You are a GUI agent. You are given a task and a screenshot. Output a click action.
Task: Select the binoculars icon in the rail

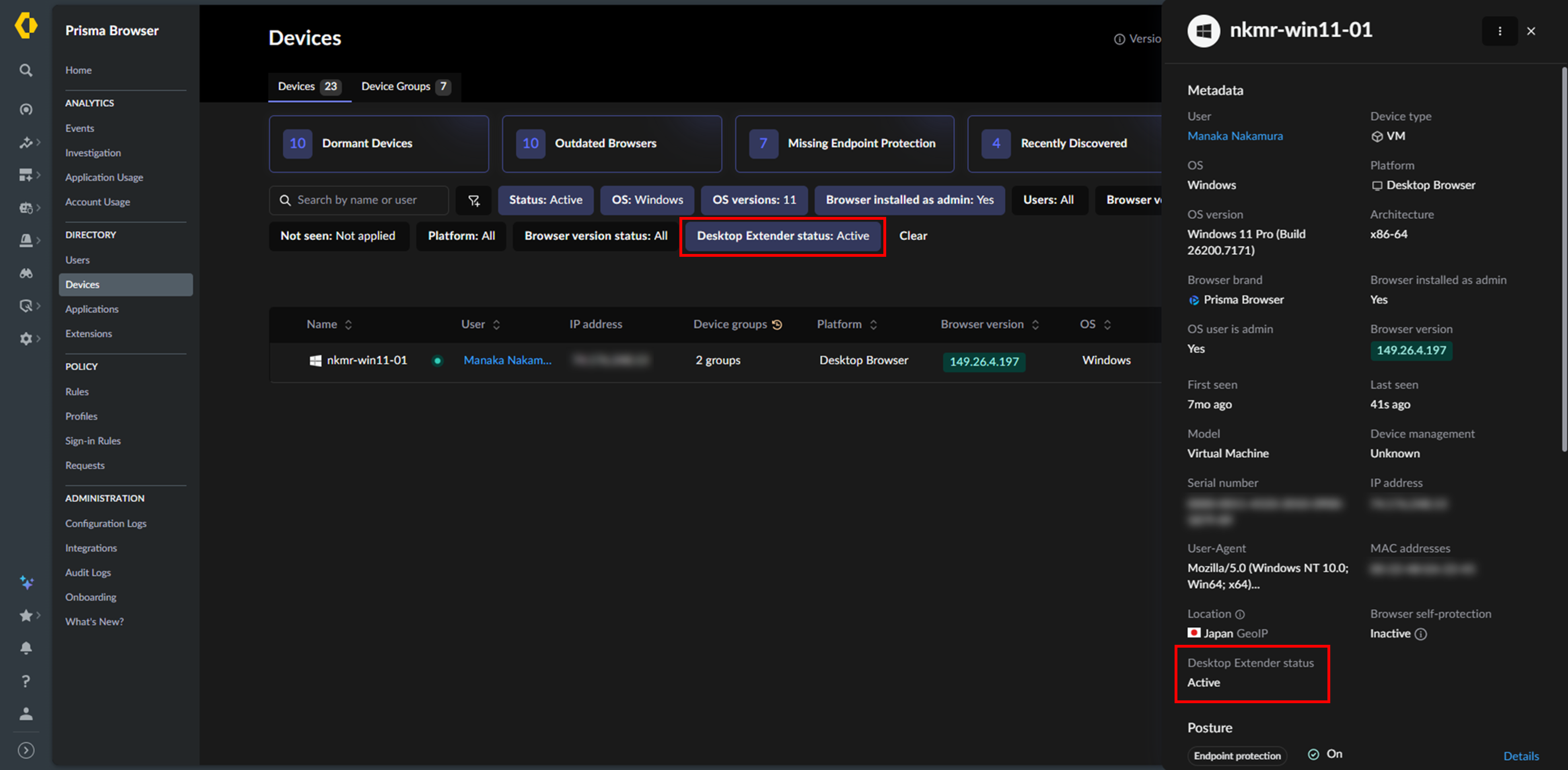click(26, 274)
